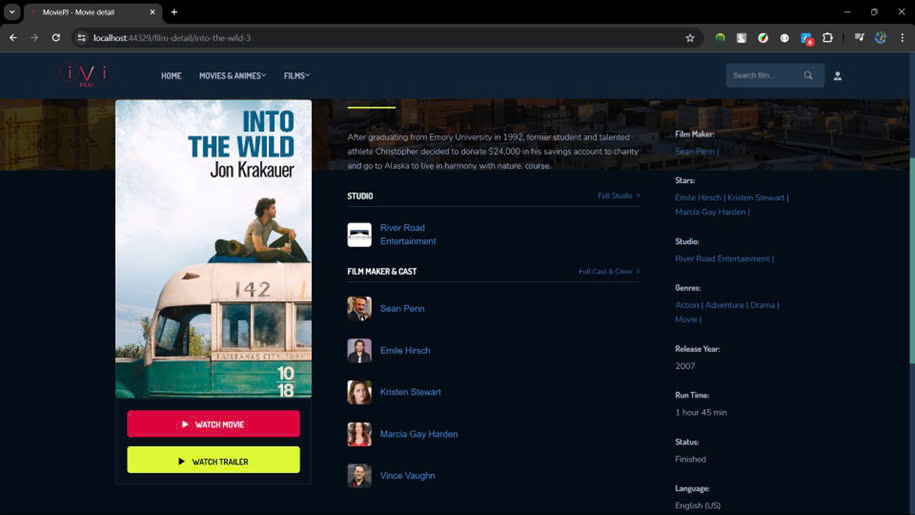Click the blue extension icon with red badge
The image size is (915, 515).
click(806, 38)
